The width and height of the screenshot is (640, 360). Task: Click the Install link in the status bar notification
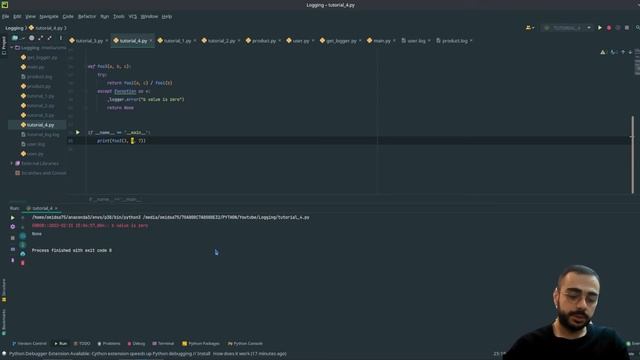pos(204,354)
